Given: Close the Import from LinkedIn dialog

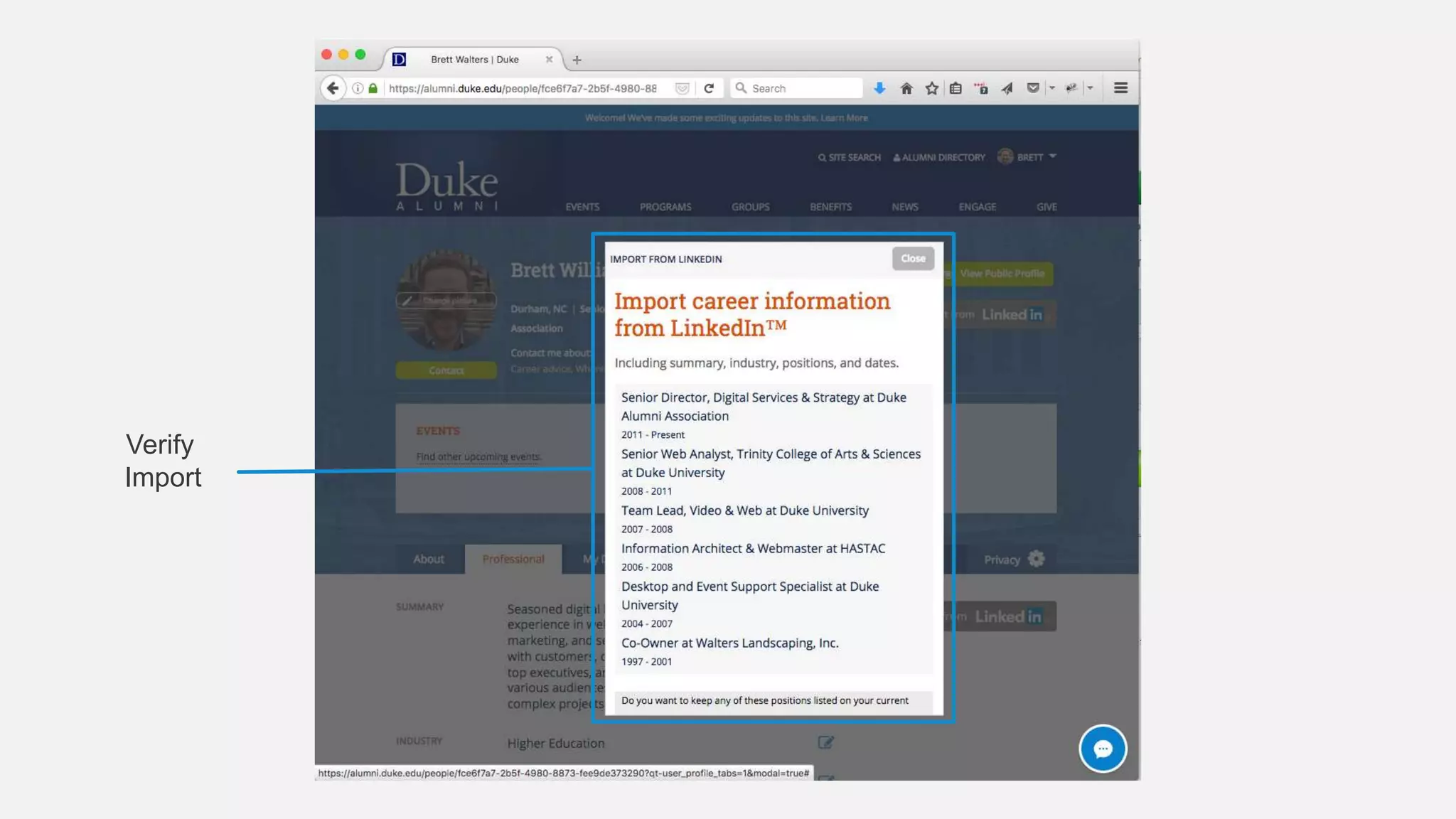Looking at the screenshot, I should click(x=913, y=259).
